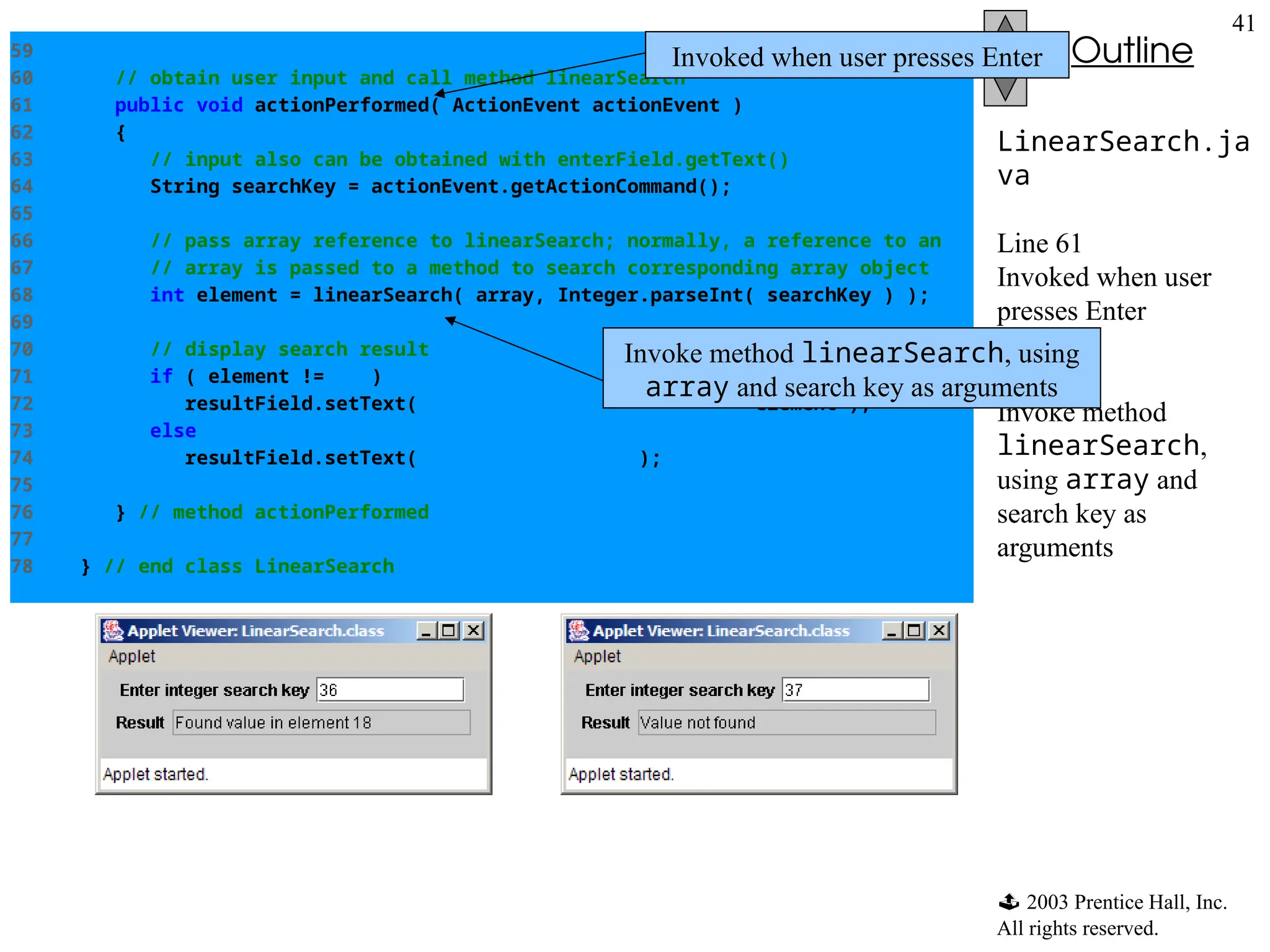Click the page number 41

point(1243,24)
